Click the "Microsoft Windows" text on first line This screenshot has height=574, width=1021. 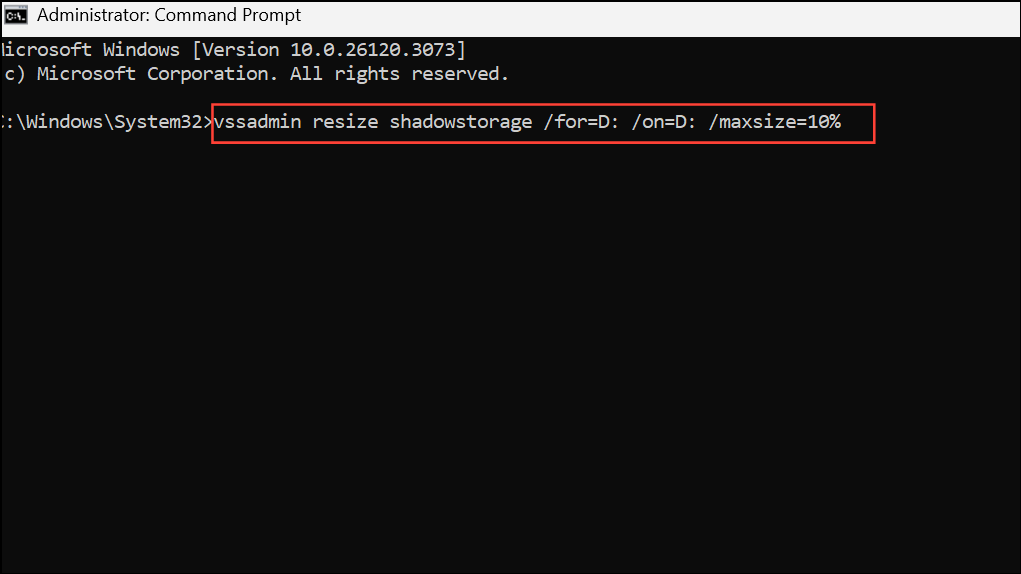click(92, 49)
